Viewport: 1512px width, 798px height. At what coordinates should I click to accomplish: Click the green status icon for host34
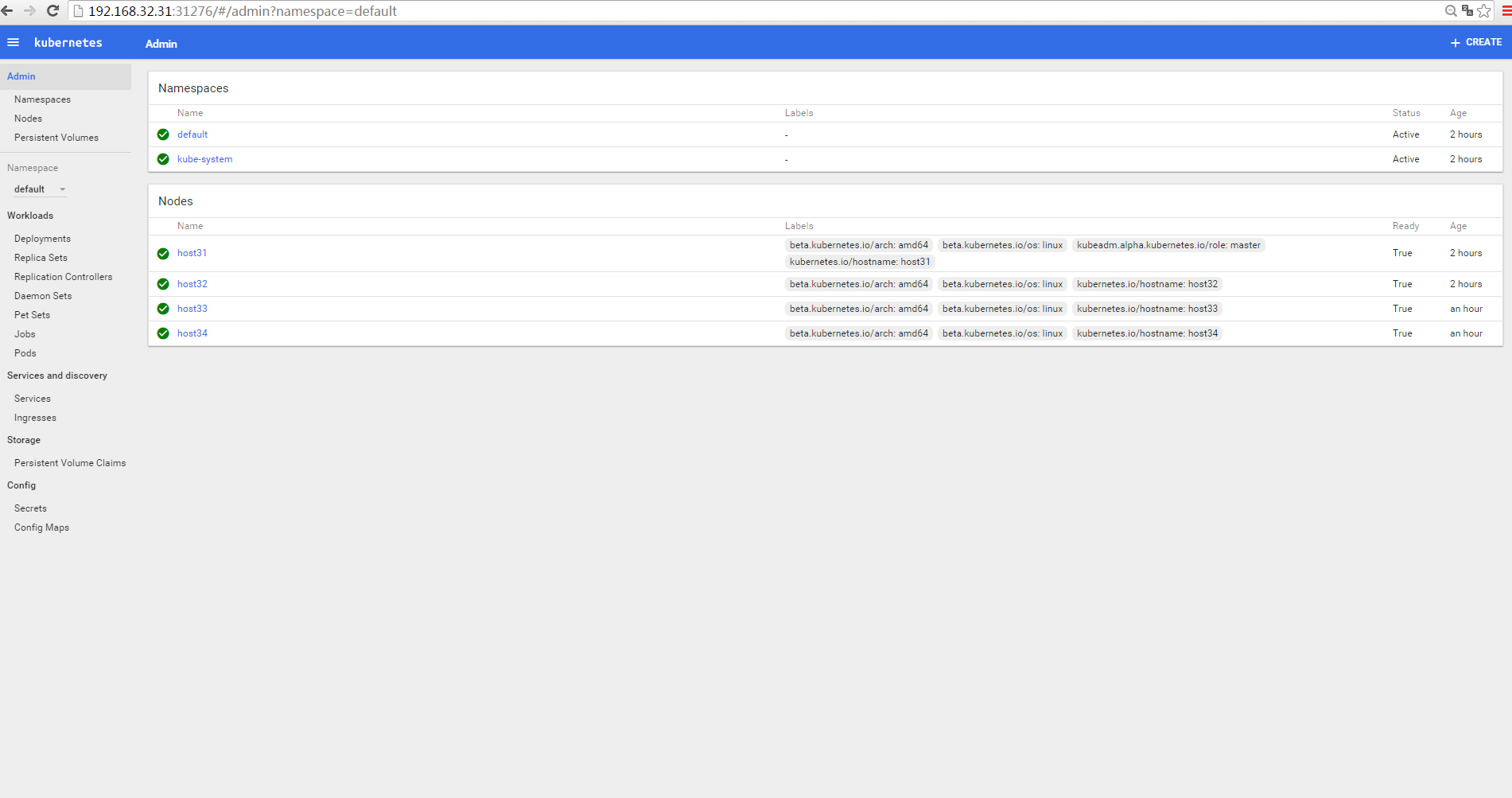163,333
